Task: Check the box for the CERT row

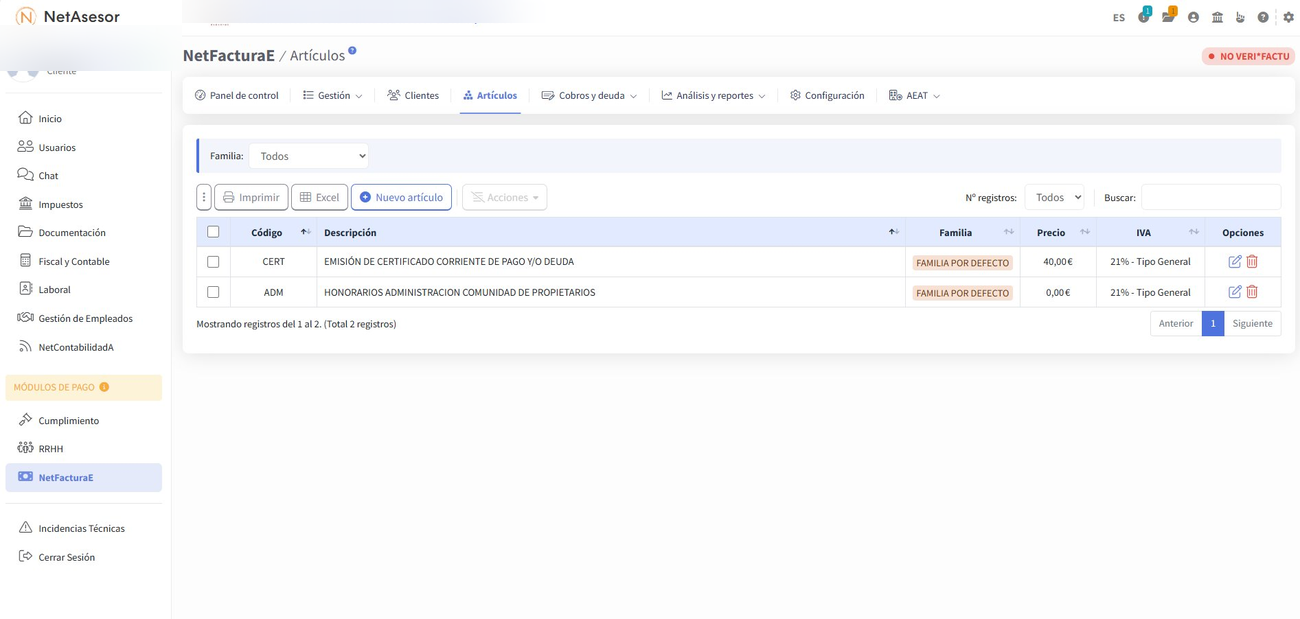Action: click(x=213, y=262)
